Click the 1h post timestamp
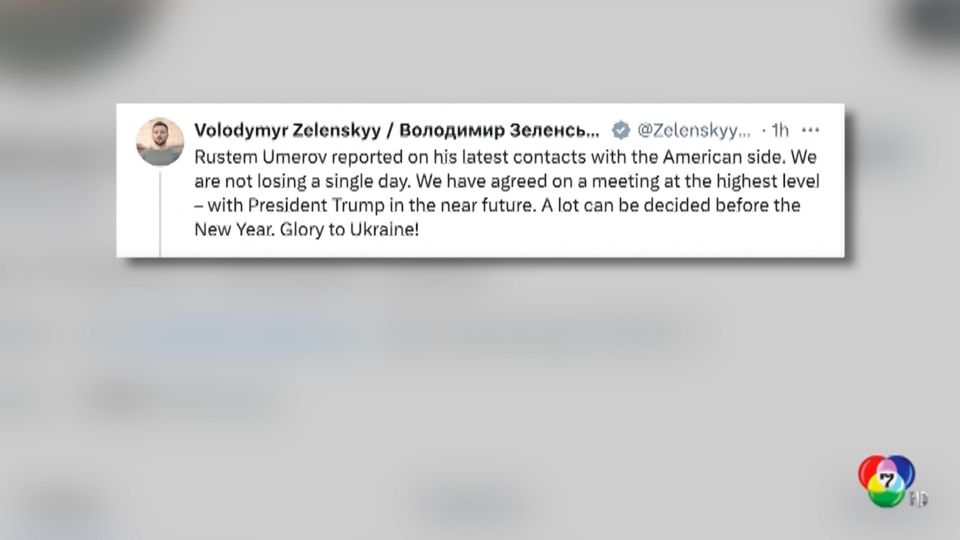 point(778,131)
